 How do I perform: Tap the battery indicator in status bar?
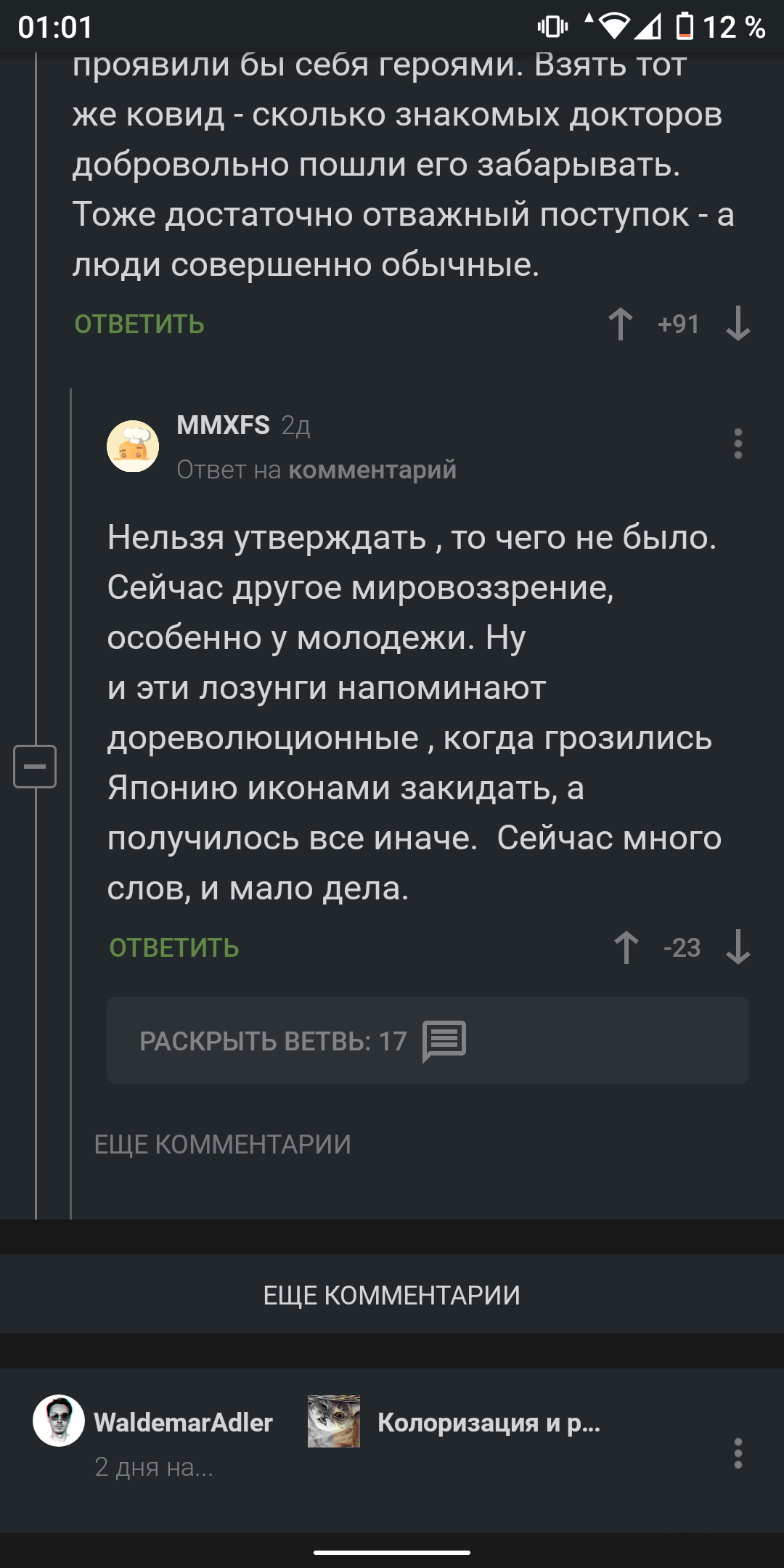pos(685,27)
